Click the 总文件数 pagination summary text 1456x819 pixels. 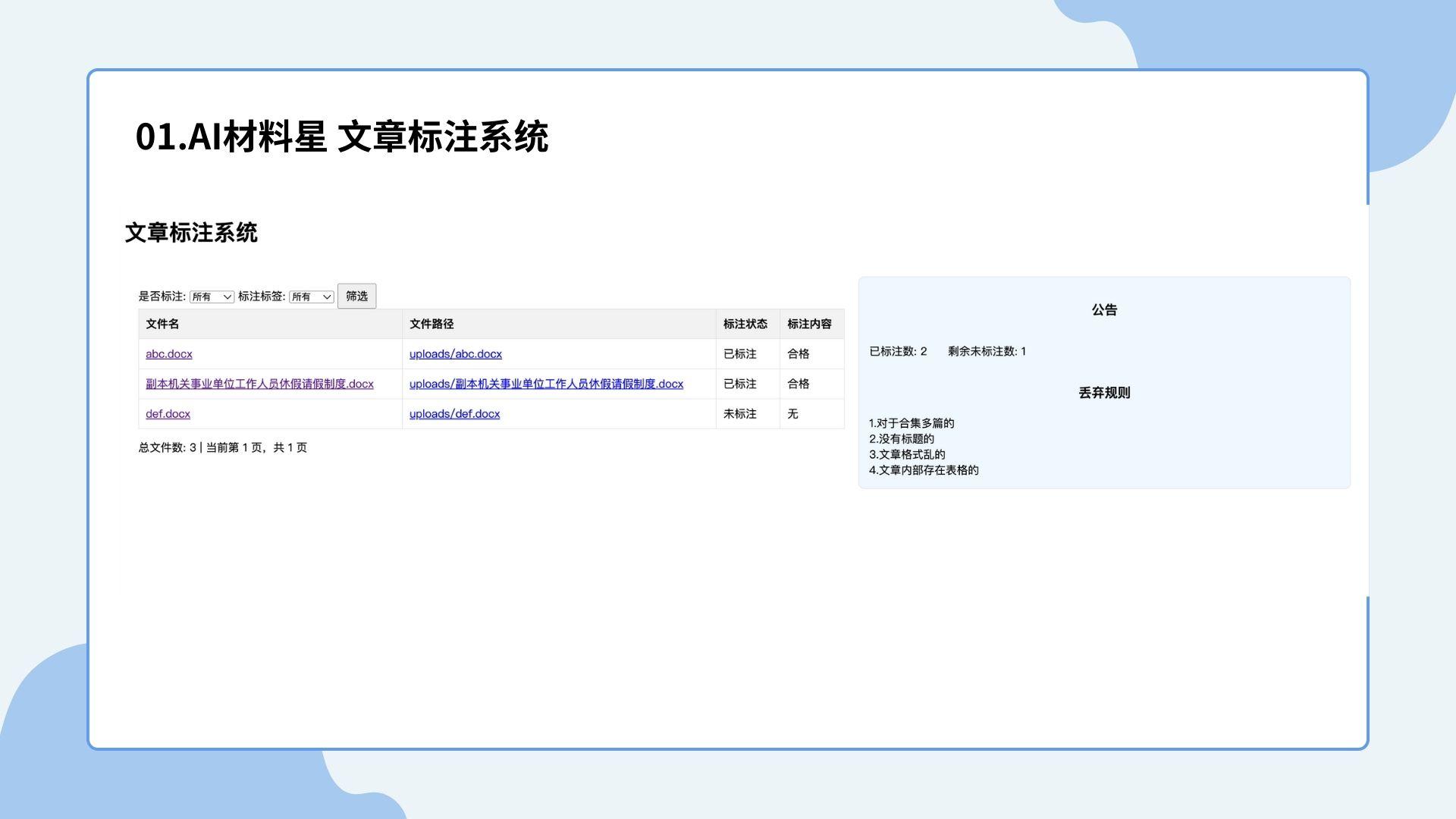(x=222, y=447)
